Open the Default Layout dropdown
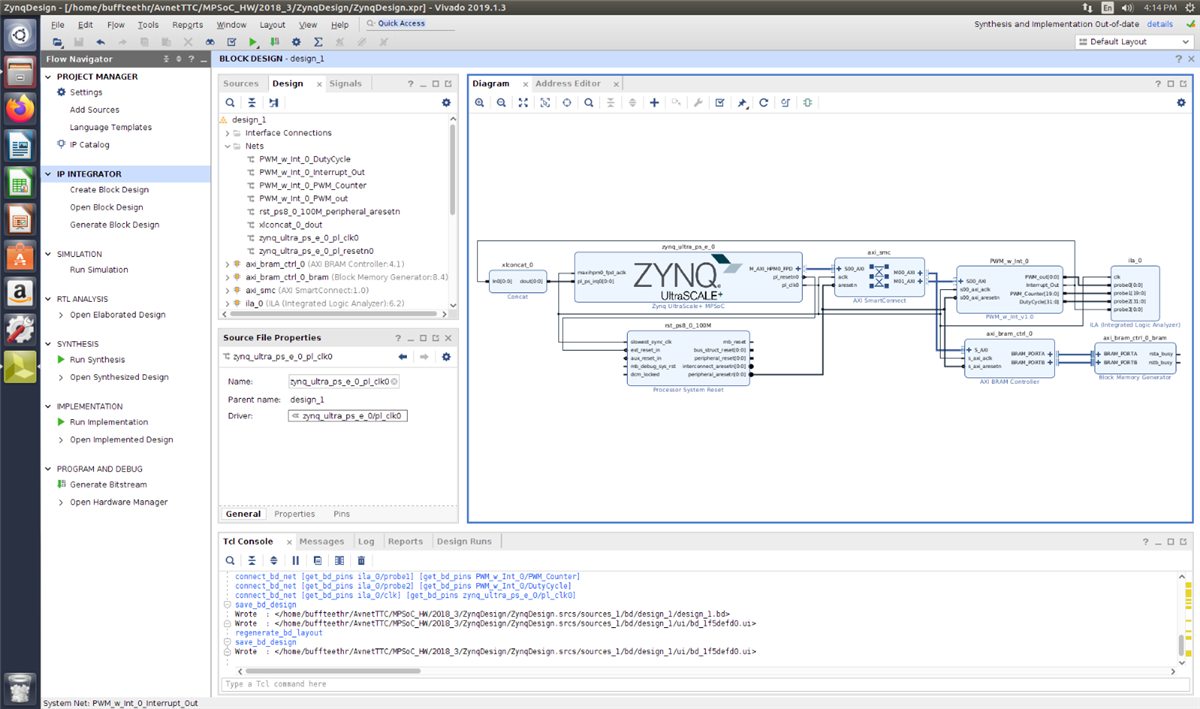This screenshot has width=1200, height=709. (1134, 42)
